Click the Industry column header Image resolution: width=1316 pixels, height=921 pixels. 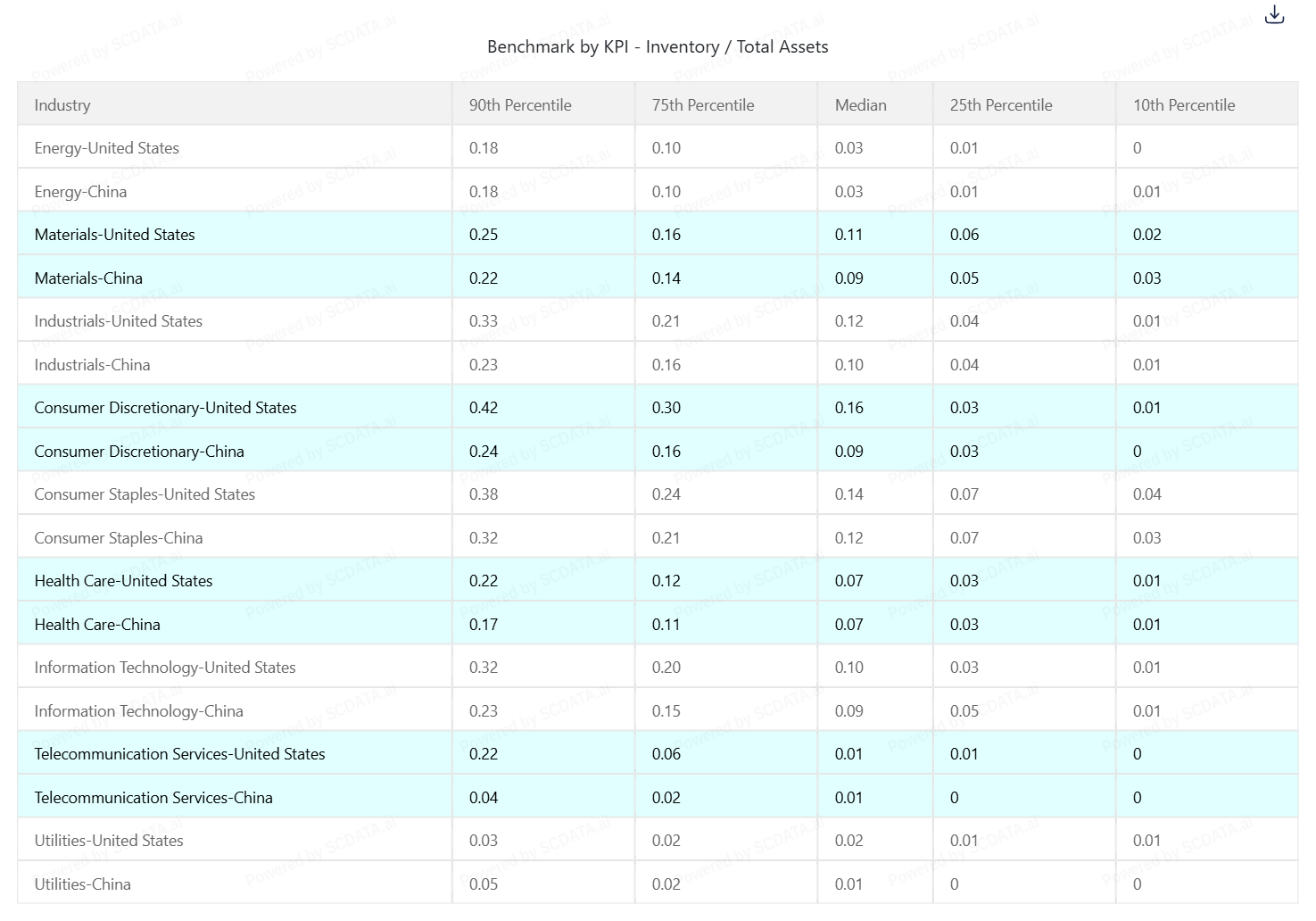62,105
